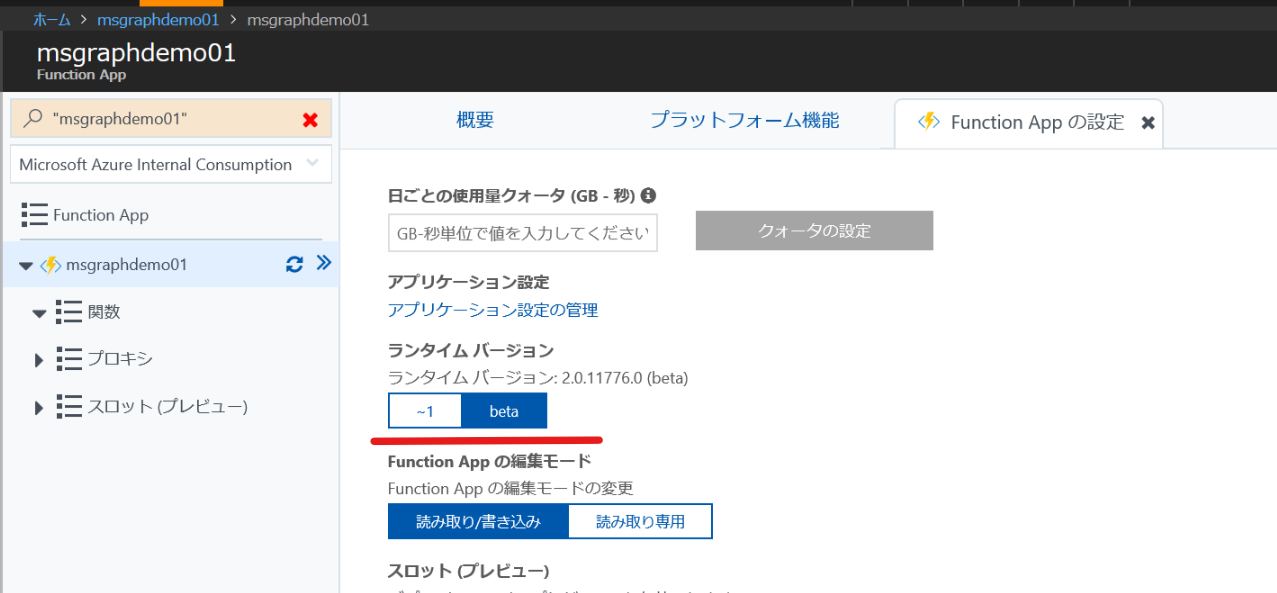The image size is (1277, 593).
Task: Collapse the 関数 tree item
Action: point(39,312)
